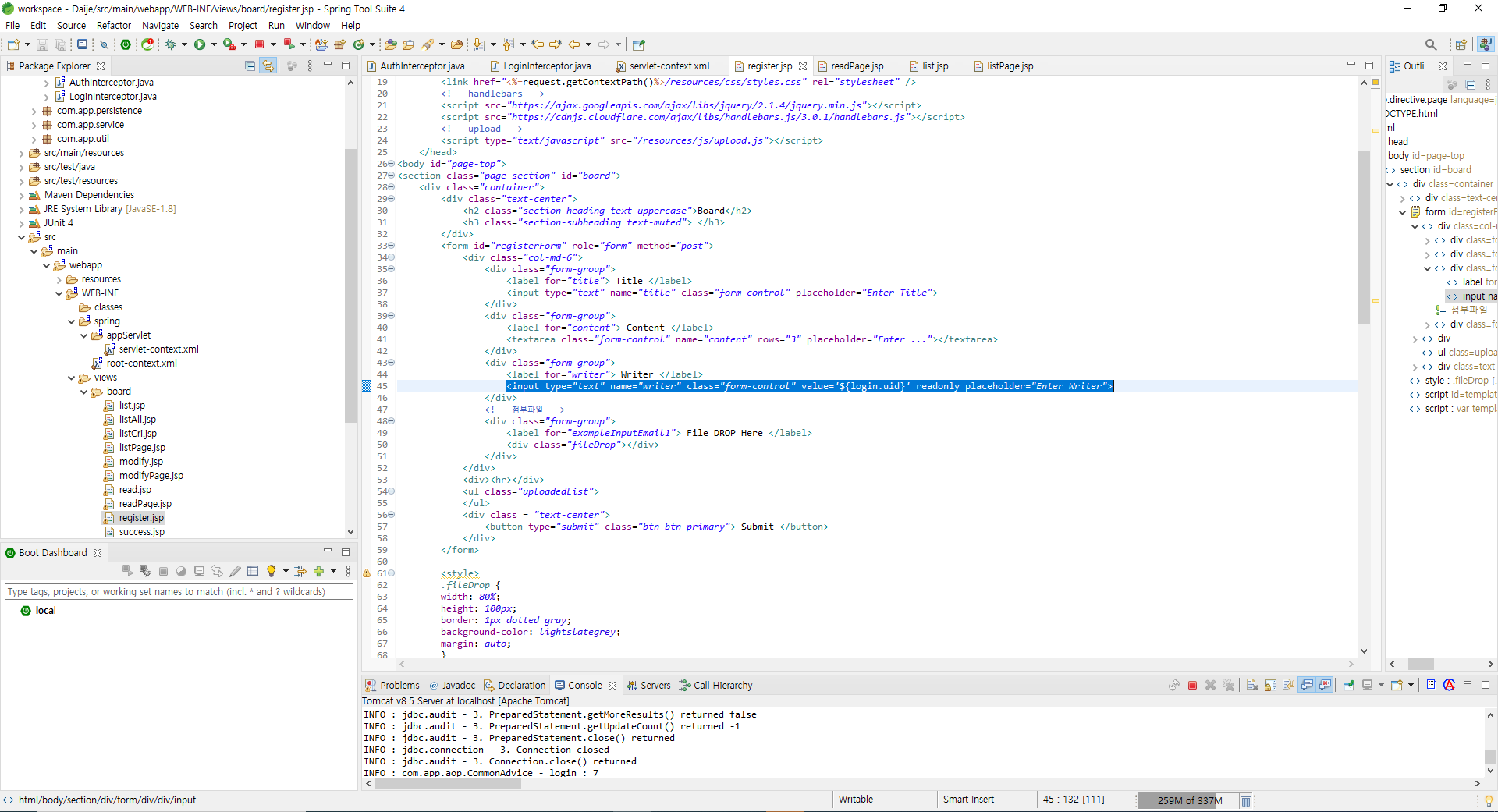The image size is (1498, 812).
Task: Click Outline horizontal scrollbar thumb
Action: pyautogui.click(x=1420, y=665)
